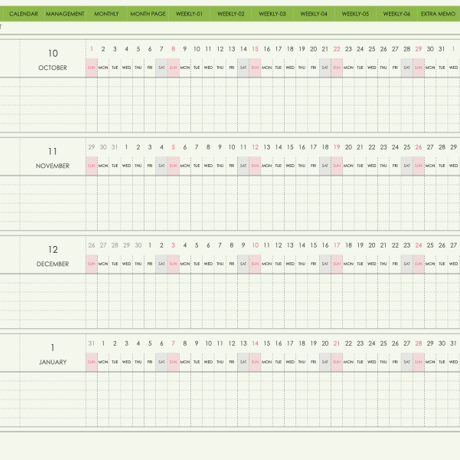Open the WEEKLY-06 tab
Image resolution: width=460 pixels, height=460 pixels.
click(396, 14)
